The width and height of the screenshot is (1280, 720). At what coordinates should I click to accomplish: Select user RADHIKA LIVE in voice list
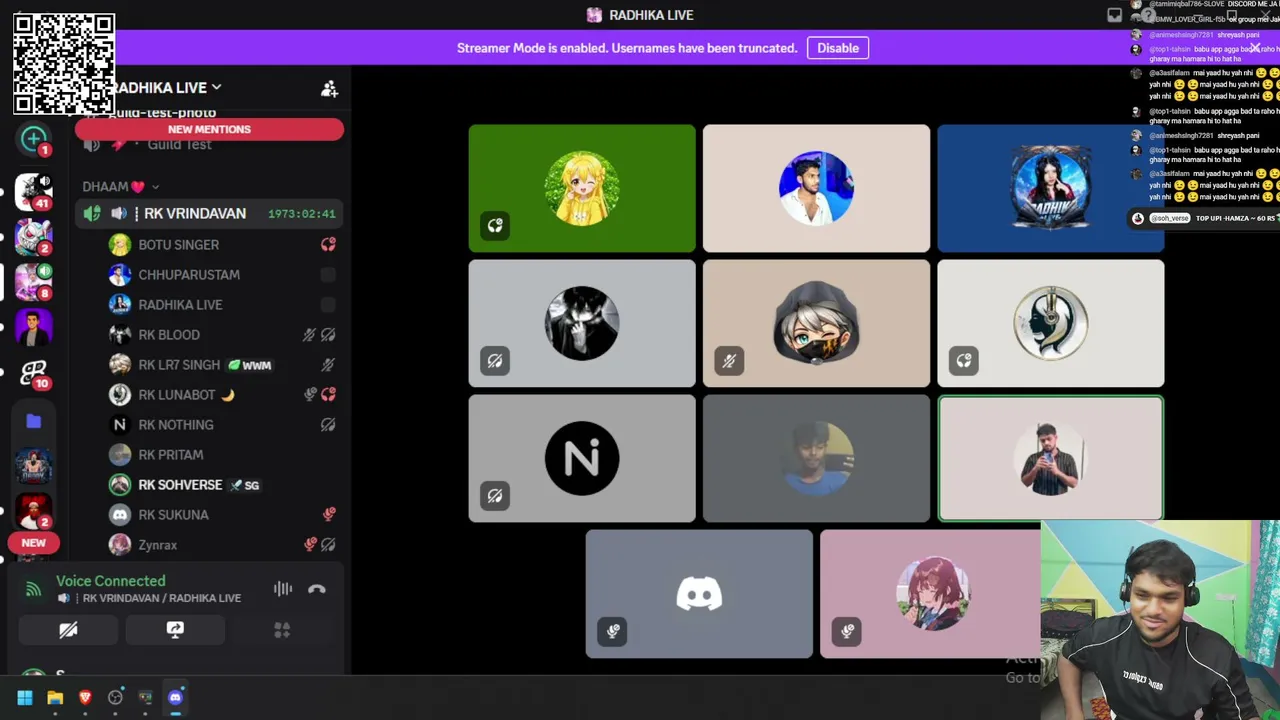[x=221, y=305]
